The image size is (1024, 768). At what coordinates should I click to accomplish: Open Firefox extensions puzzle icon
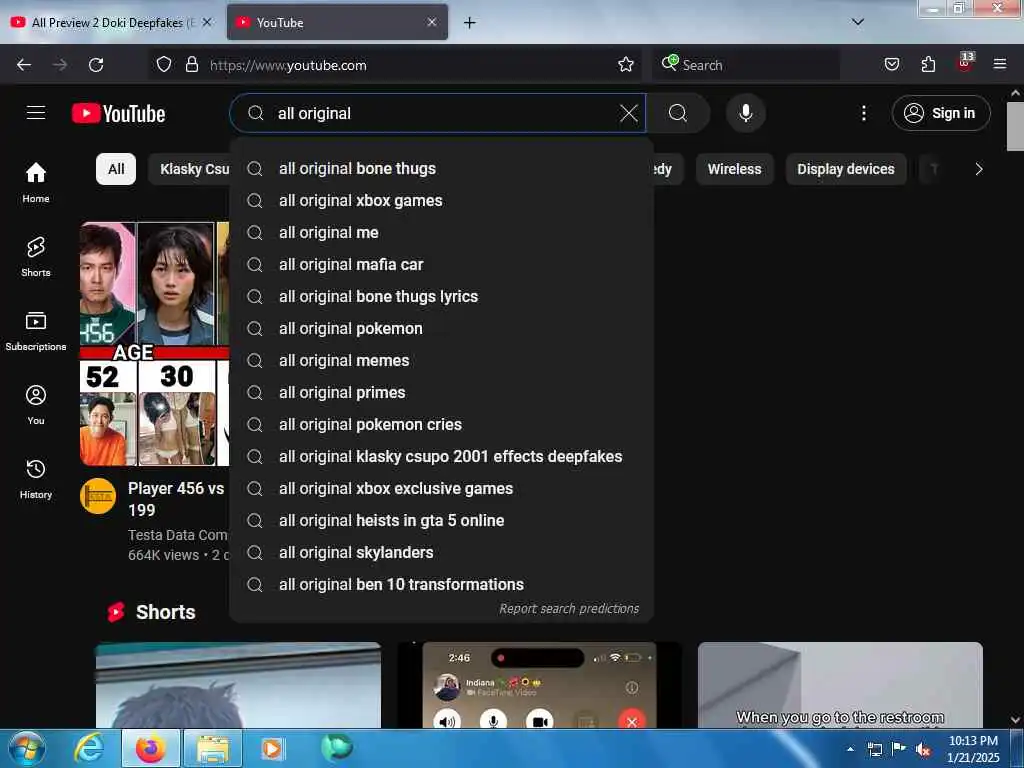[928, 65]
